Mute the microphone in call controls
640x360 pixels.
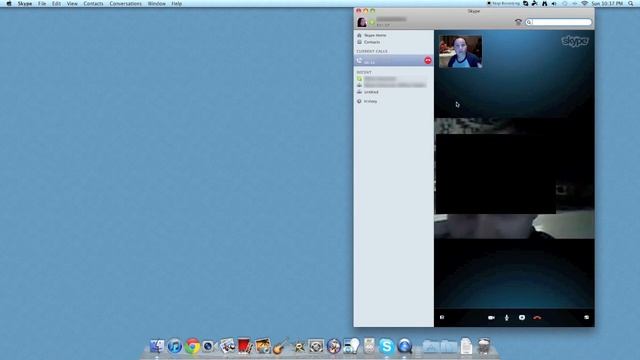[x=507, y=318]
